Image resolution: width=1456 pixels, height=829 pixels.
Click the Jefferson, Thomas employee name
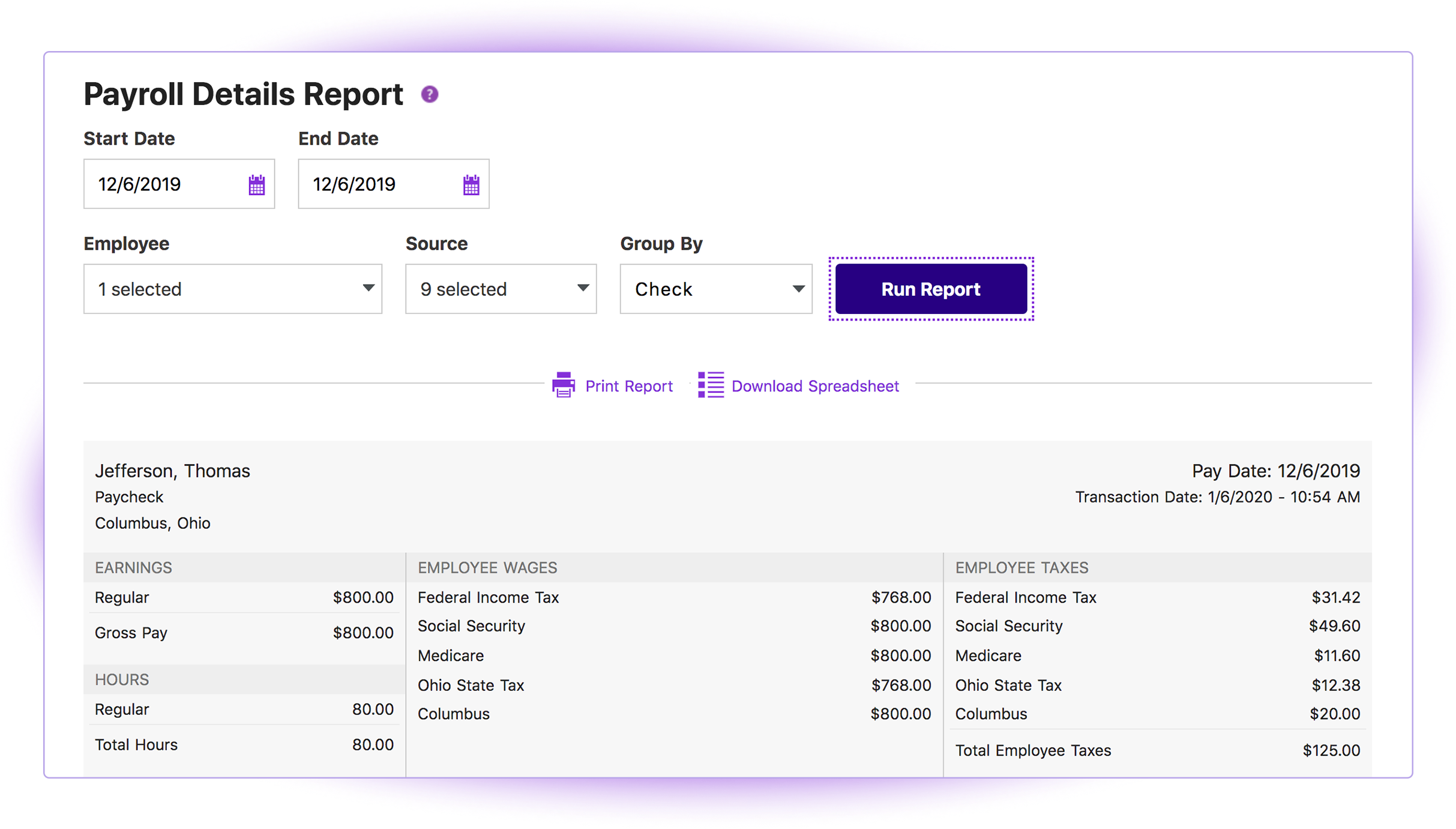coord(173,471)
